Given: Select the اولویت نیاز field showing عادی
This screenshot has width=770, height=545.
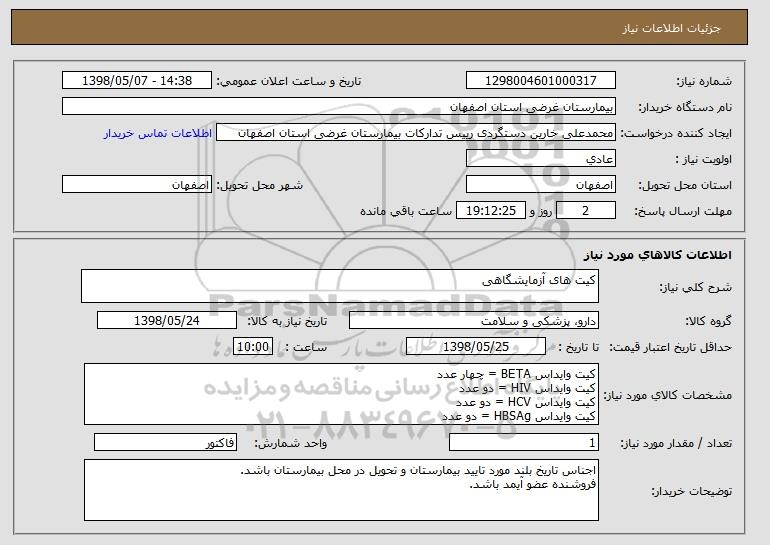Looking at the screenshot, I should [x=541, y=159].
